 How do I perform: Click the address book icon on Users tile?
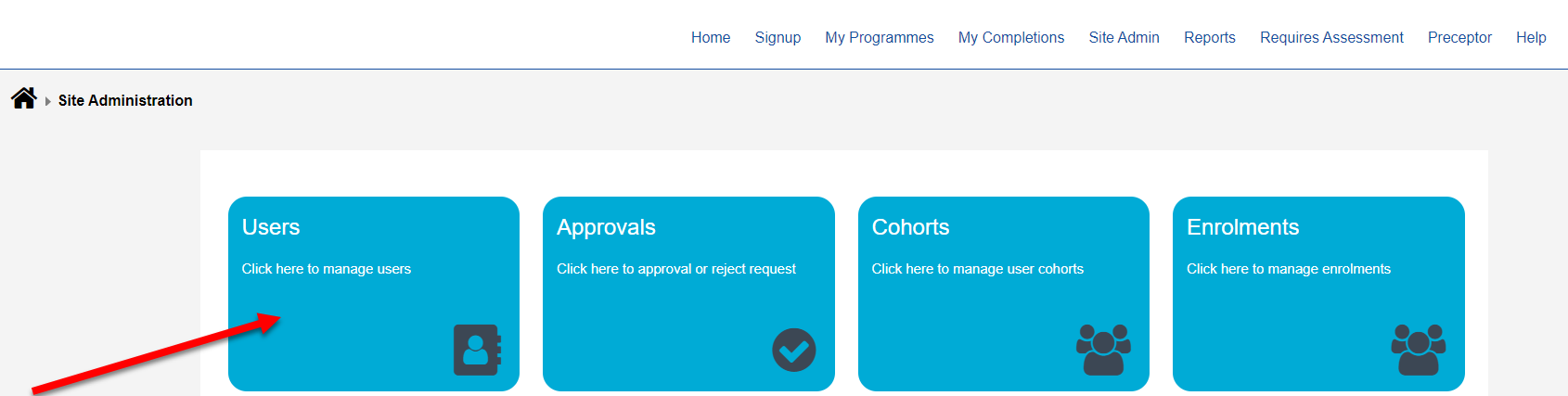pyautogui.click(x=477, y=350)
